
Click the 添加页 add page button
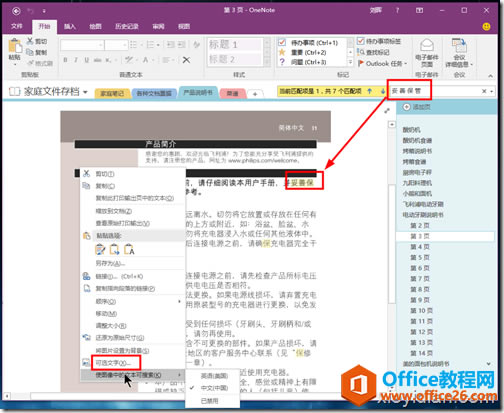click(x=417, y=107)
